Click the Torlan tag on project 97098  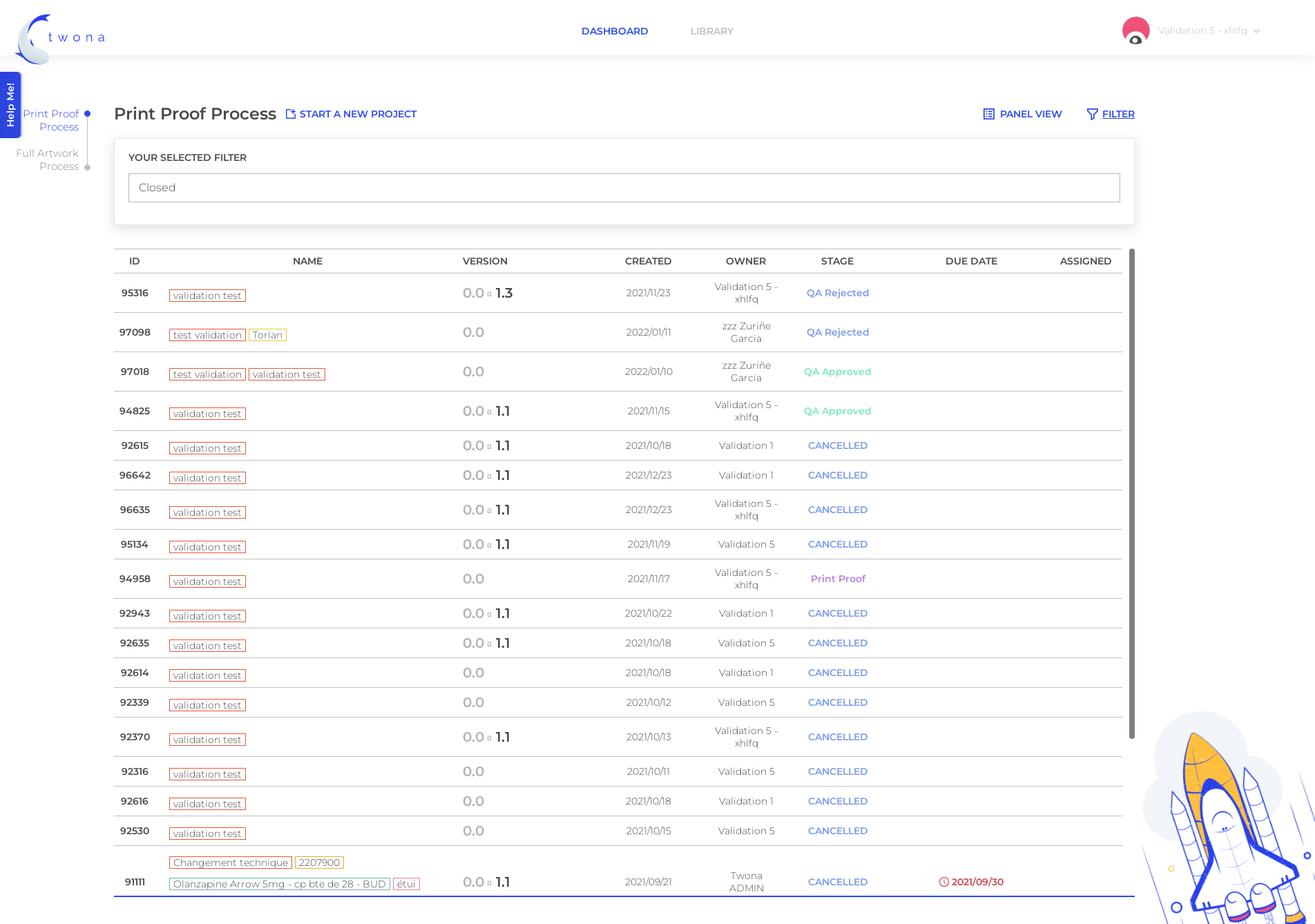tap(267, 335)
